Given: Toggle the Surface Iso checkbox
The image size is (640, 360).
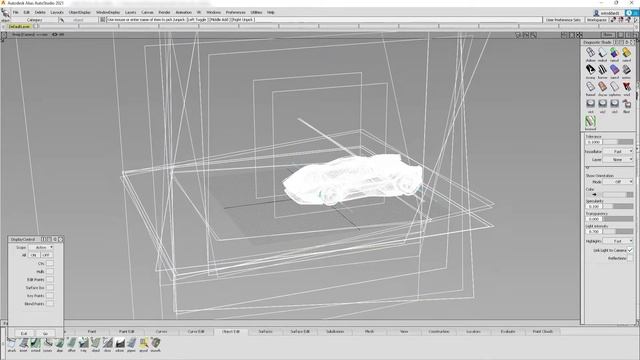Looking at the screenshot, I should [49, 287].
